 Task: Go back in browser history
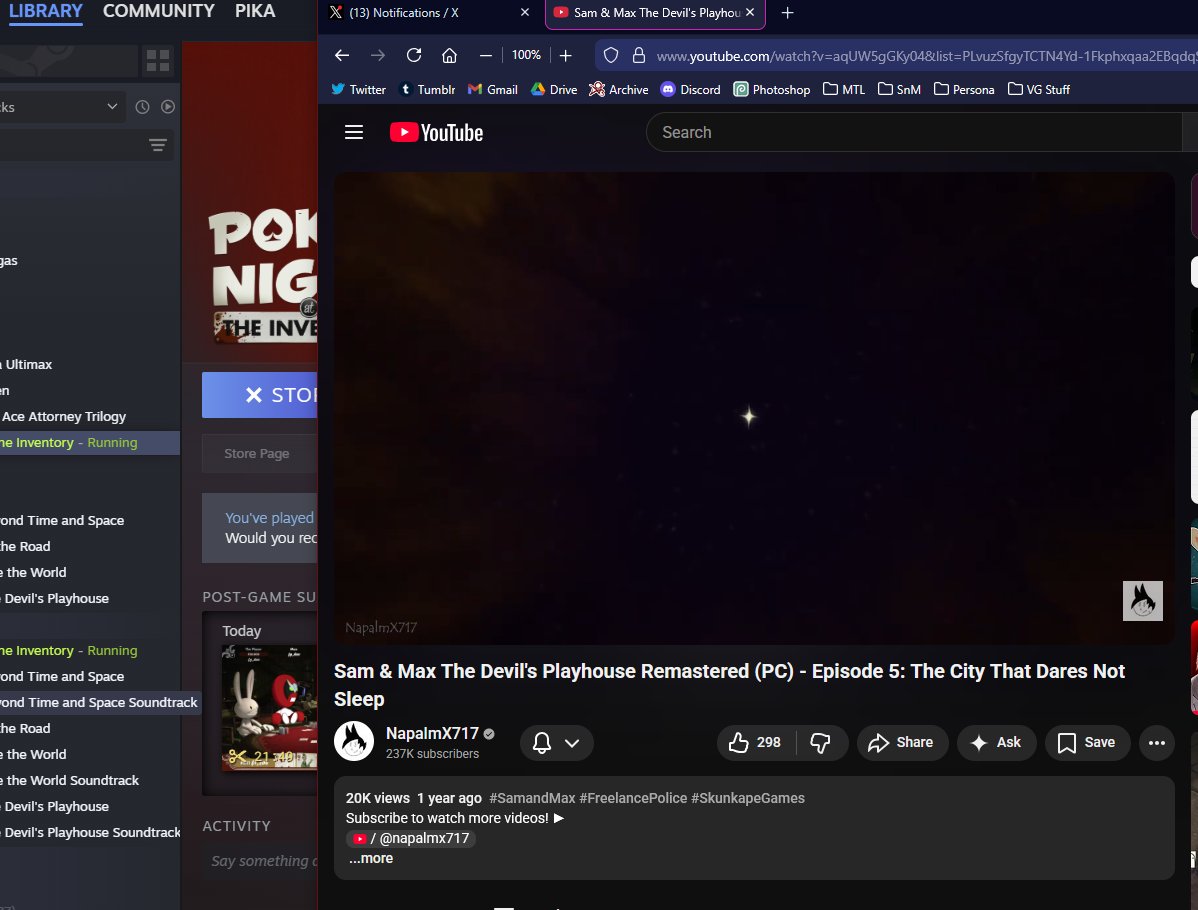coord(342,55)
